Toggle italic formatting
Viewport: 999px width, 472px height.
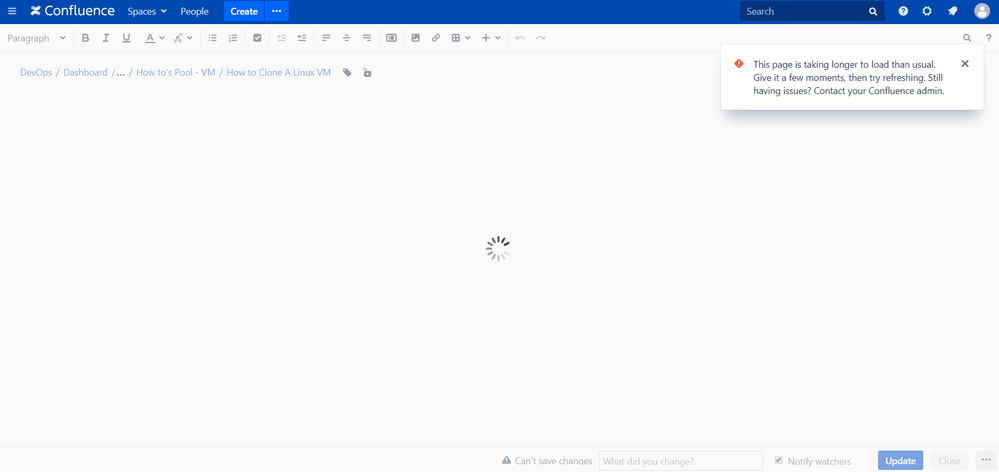pos(106,38)
